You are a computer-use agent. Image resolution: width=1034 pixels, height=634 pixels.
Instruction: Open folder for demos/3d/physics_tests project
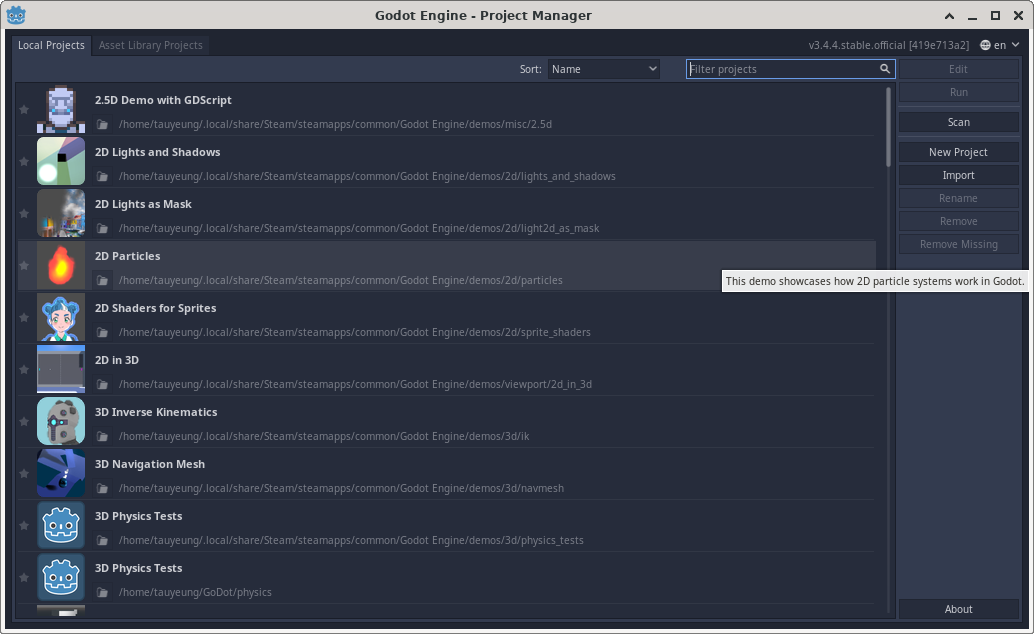click(x=102, y=540)
